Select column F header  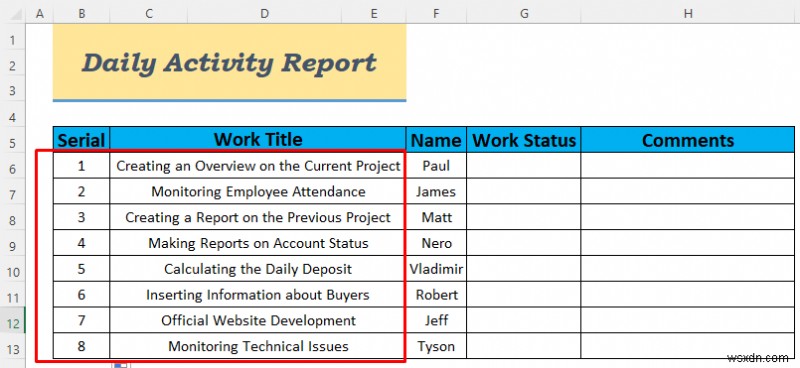[436, 14]
